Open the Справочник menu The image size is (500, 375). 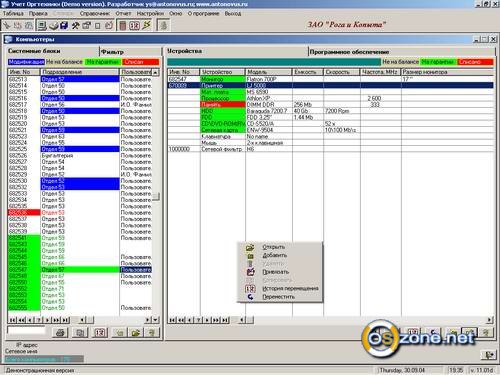tap(95, 13)
